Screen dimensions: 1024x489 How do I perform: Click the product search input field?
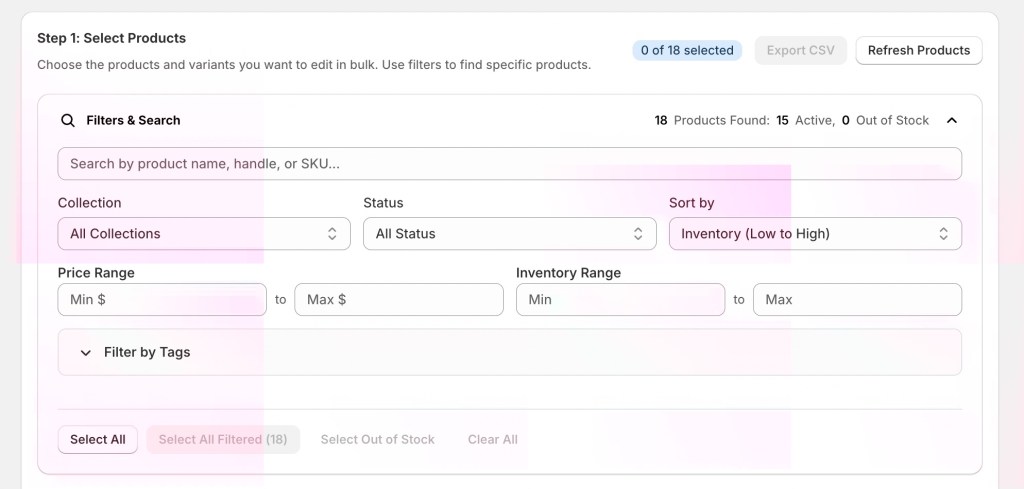pyautogui.click(x=509, y=163)
